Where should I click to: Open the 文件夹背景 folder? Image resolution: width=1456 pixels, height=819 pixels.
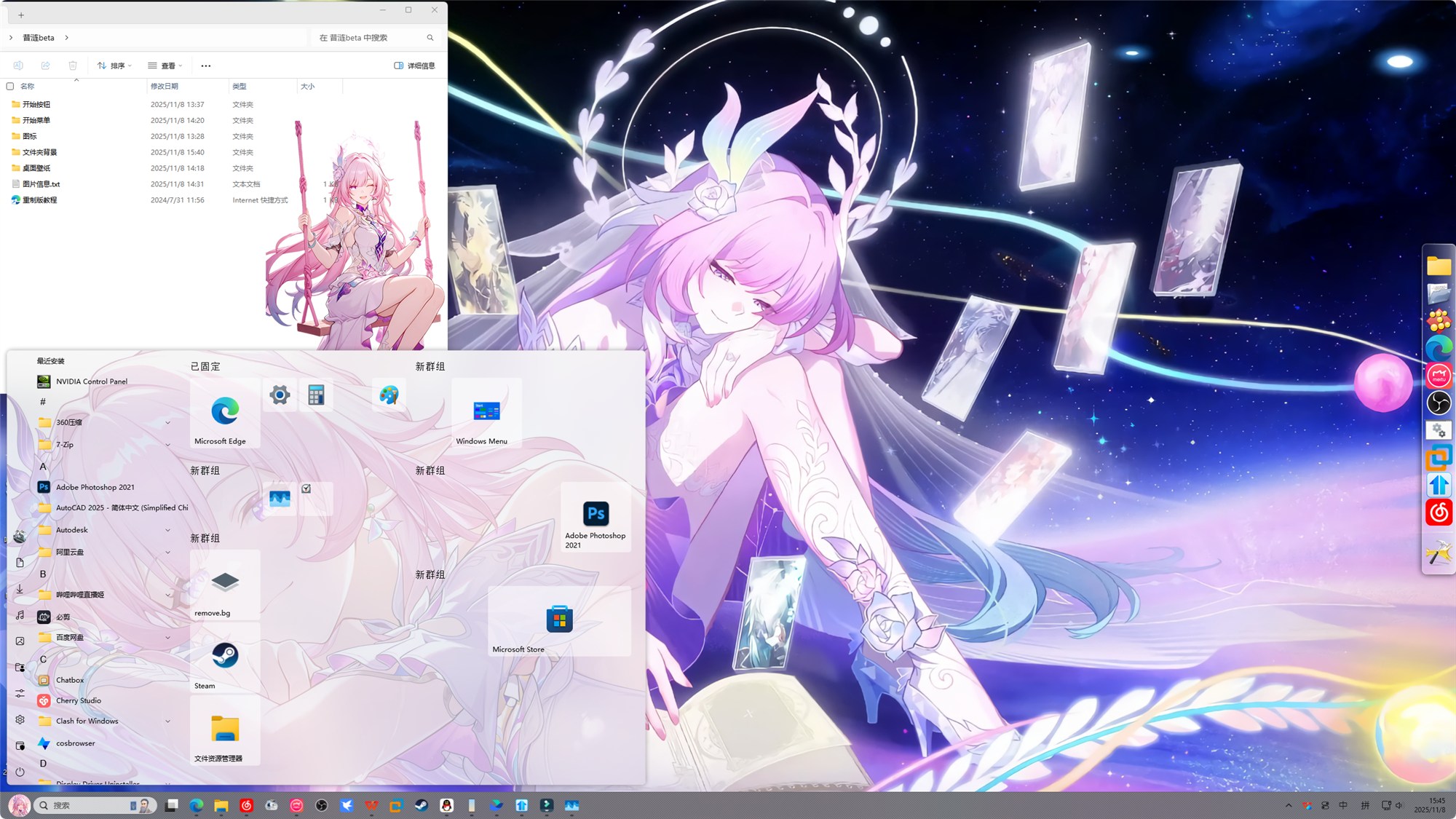(39, 152)
